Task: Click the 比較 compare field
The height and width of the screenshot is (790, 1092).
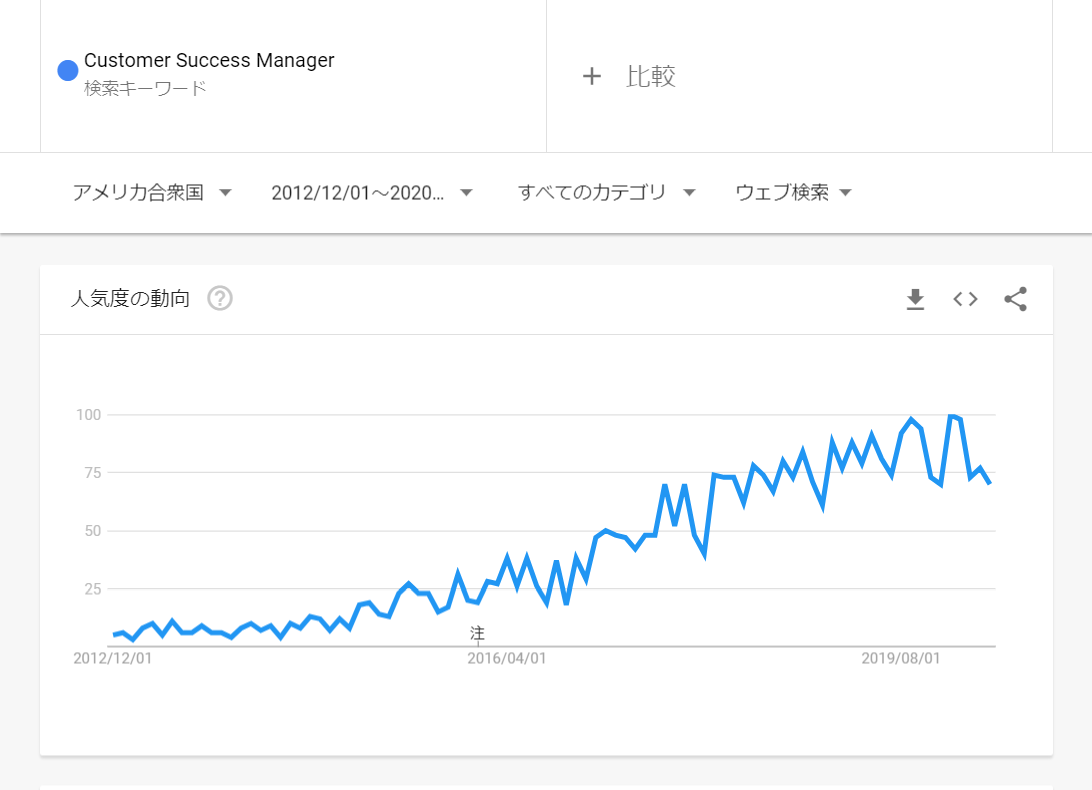Action: (x=651, y=76)
